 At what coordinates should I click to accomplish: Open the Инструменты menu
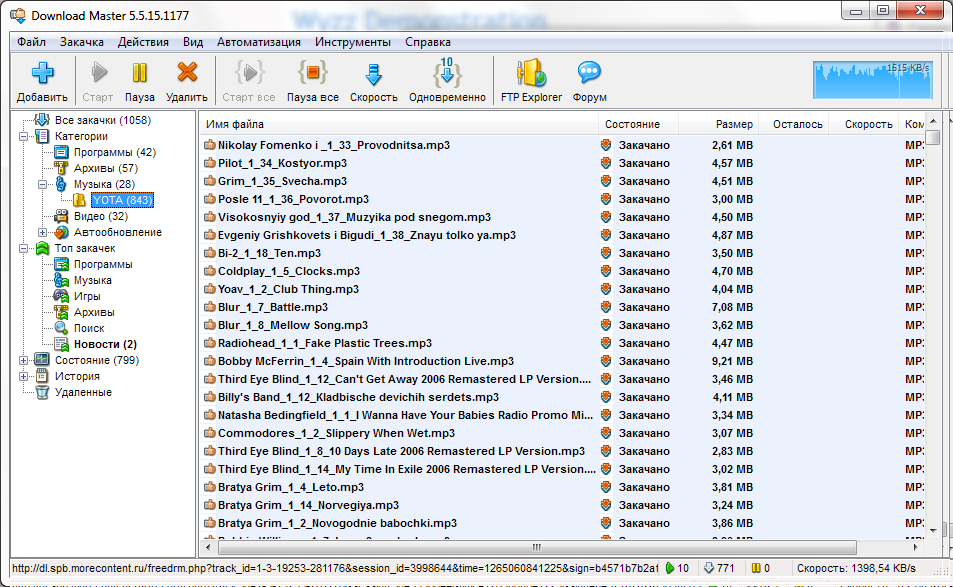(x=353, y=42)
